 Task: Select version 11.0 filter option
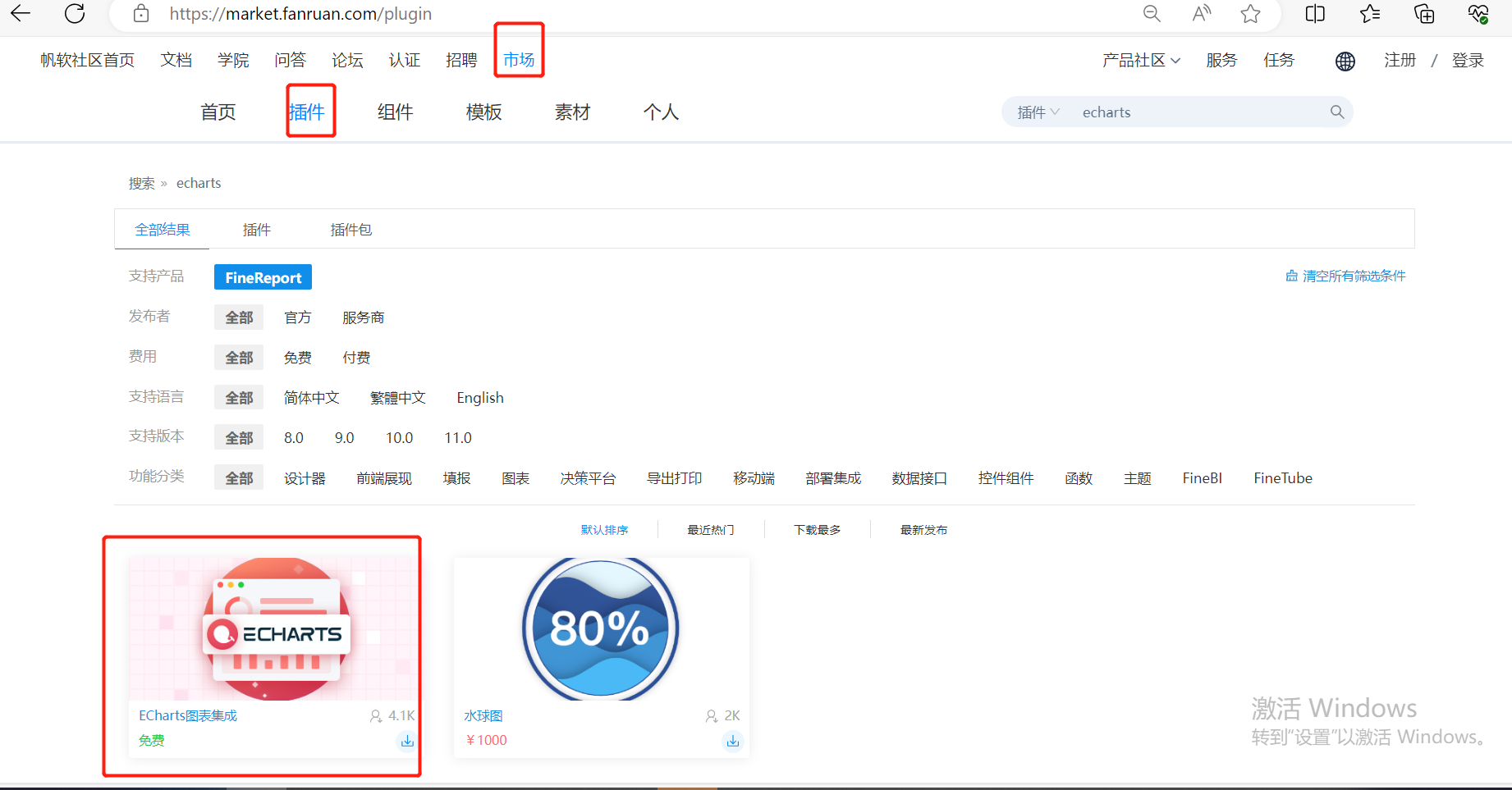(x=458, y=438)
